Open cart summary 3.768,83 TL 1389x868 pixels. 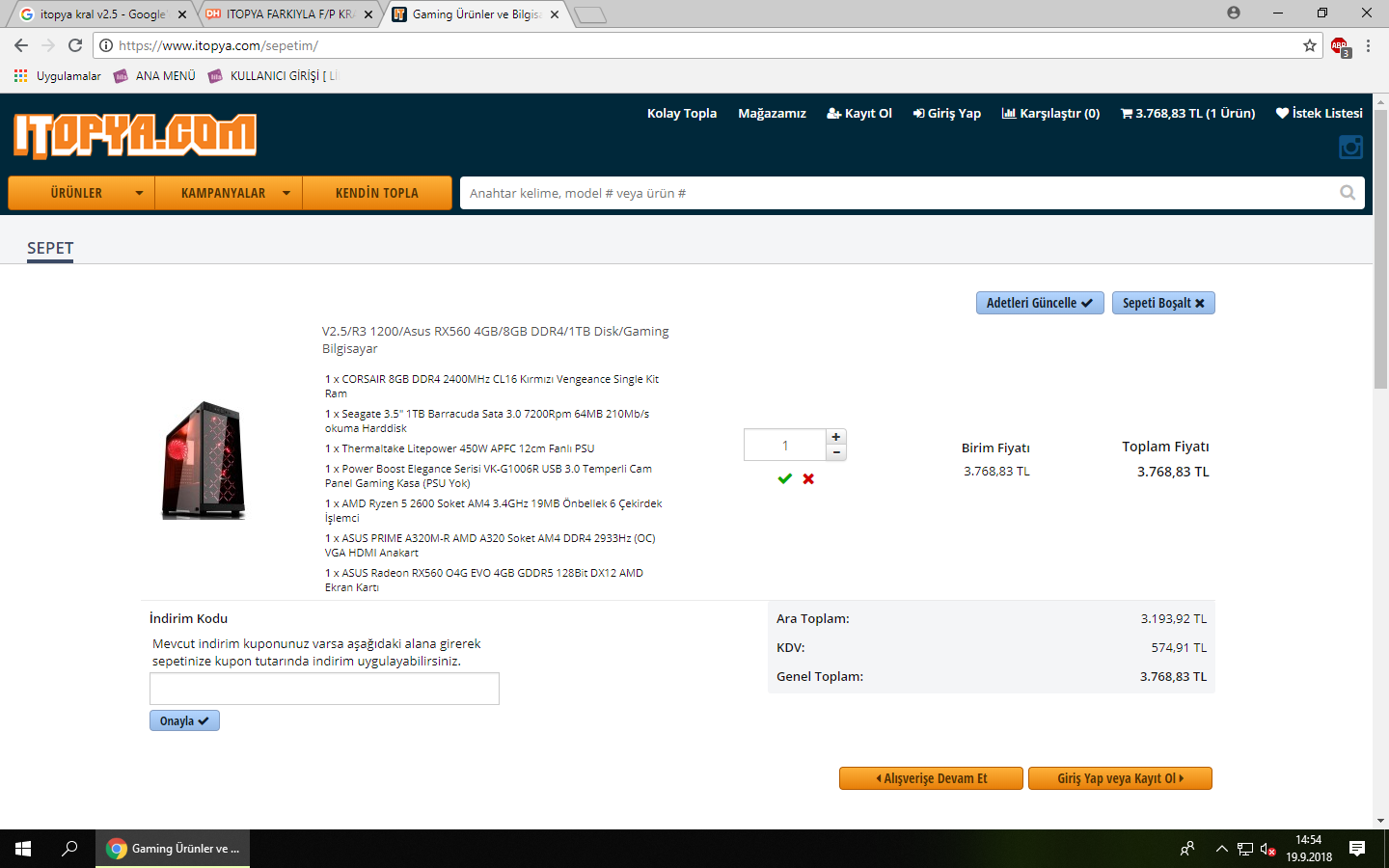click(1187, 113)
